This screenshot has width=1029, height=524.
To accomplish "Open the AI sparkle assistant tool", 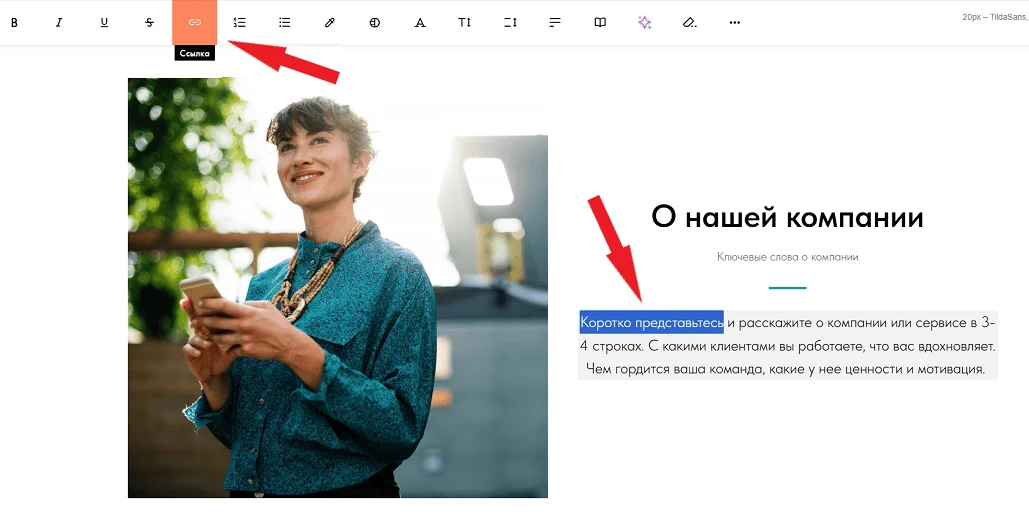I will tap(645, 22).
